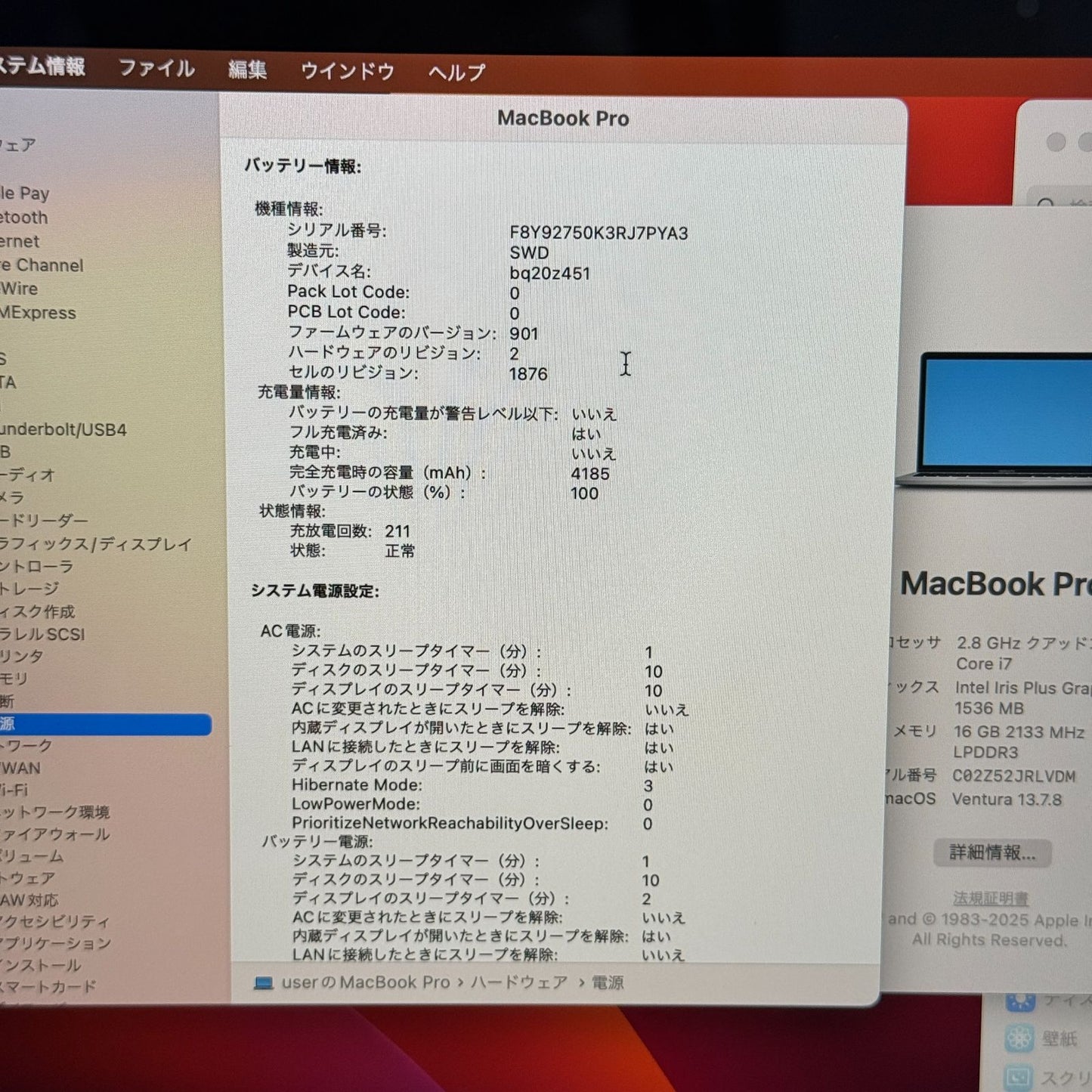
Task: Select カードリーダー sidebar item
Action: (x=45, y=521)
